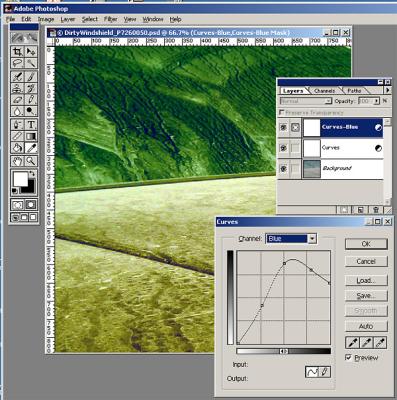Open the Layers palette flyout menu arrow

point(388,90)
